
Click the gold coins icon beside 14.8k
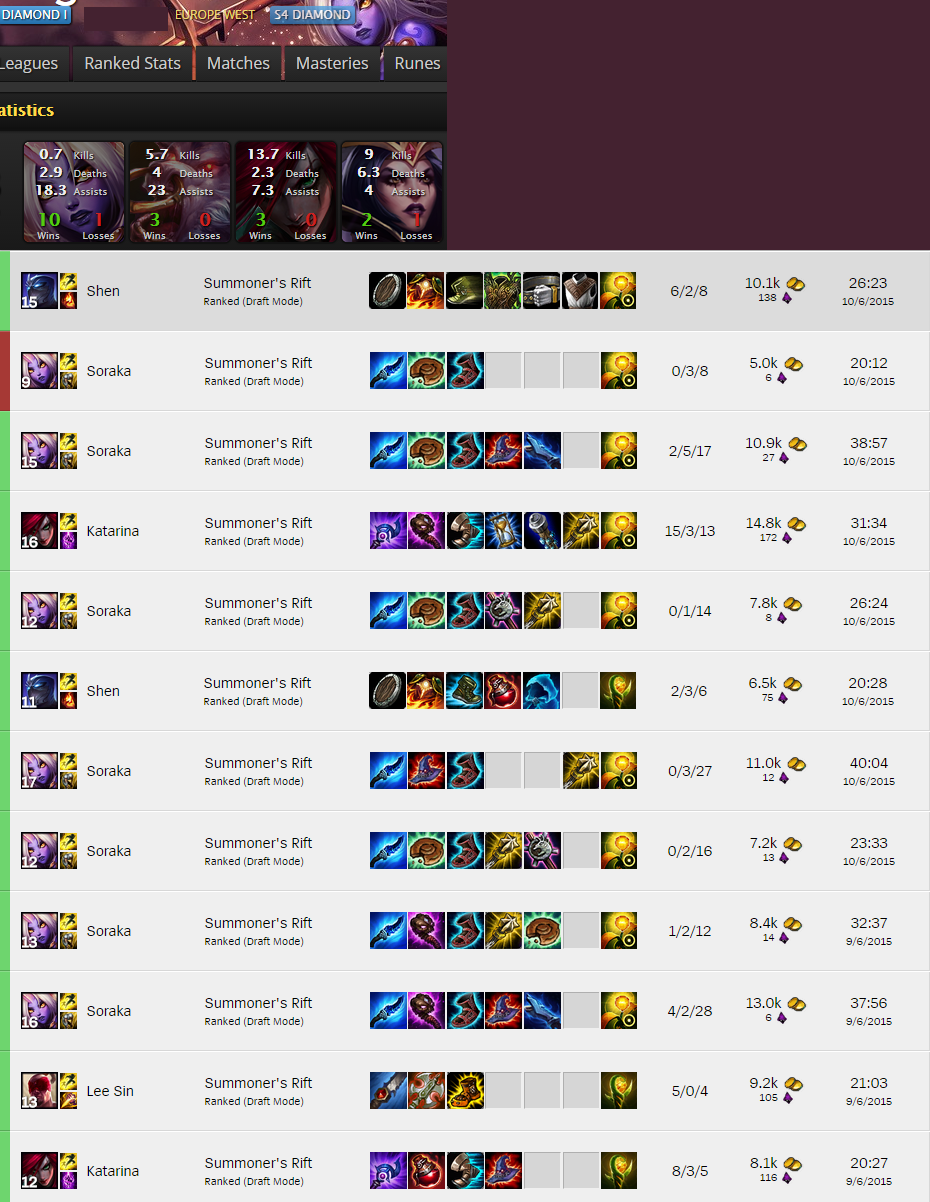tap(794, 524)
